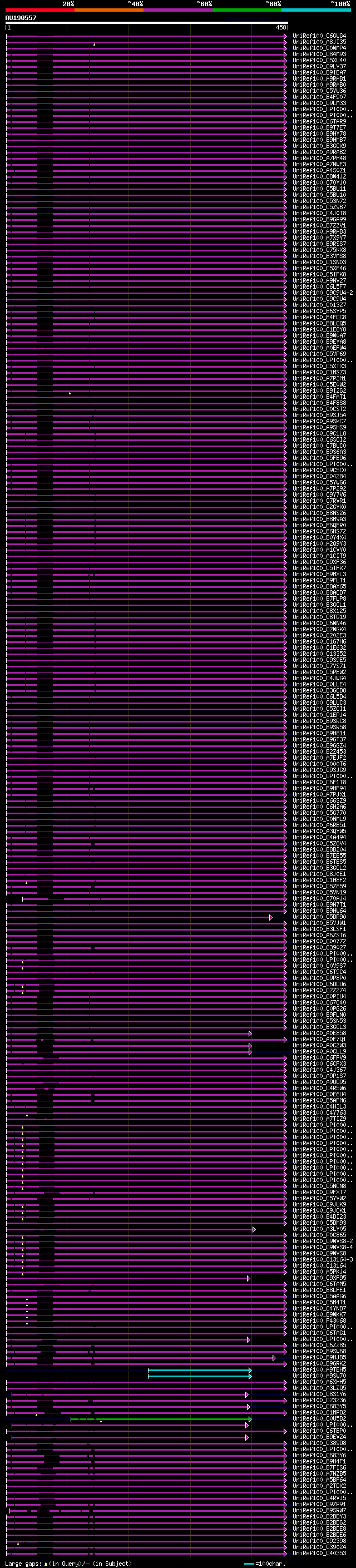The height and width of the screenshot is (1568, 356).
Task: Open hit UniRef100_Q6TAR9
Action: pyautogui.click(x=319, y=121)
